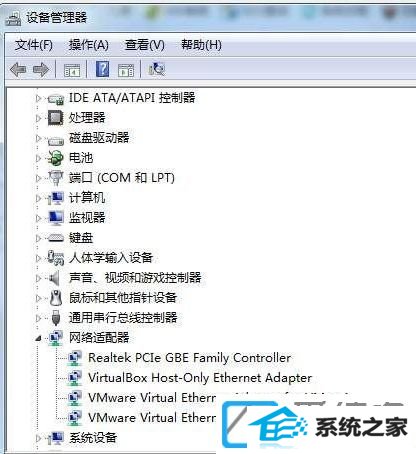Click the Back arrow toolbar icon
Image resolution: width=416 pixels, height=454 pixels.
click(x=18, y=70)
